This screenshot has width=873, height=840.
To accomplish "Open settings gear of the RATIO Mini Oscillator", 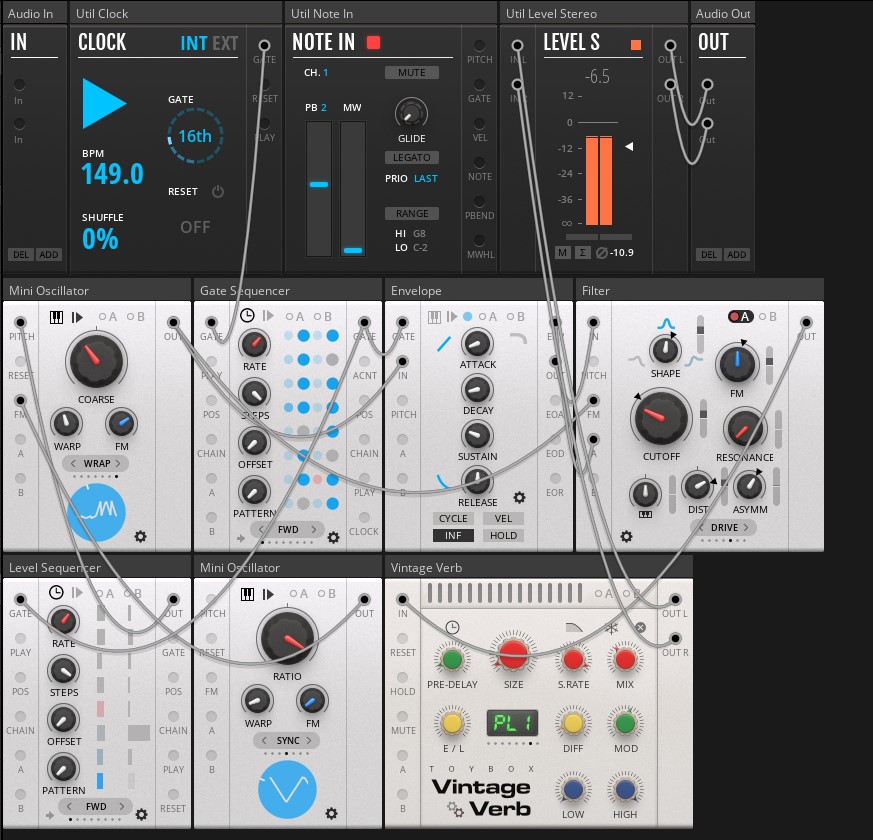I will pyautogui.click(x=331, y=813).
